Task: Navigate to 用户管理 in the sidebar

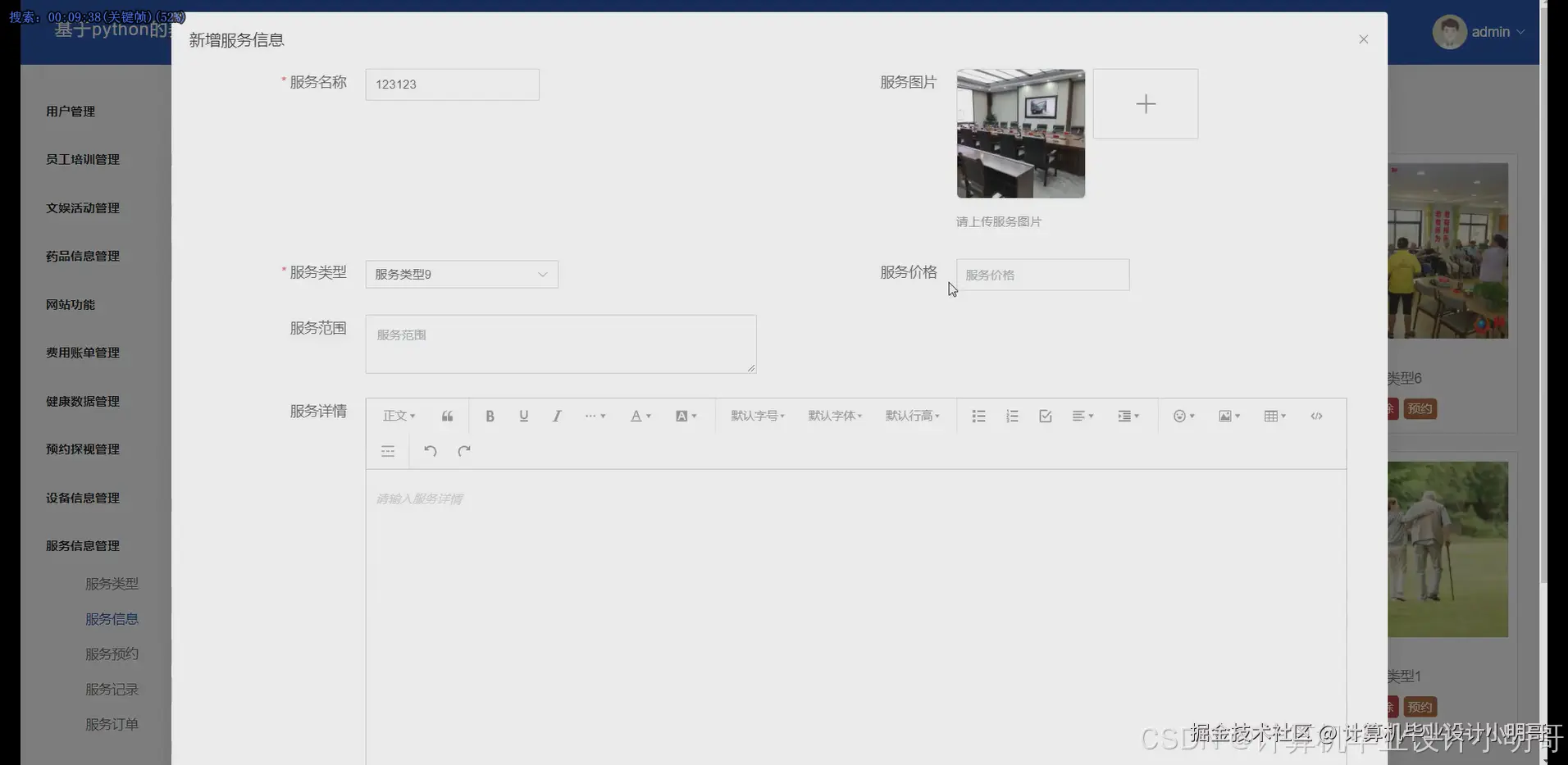Action: coord(71,112)
